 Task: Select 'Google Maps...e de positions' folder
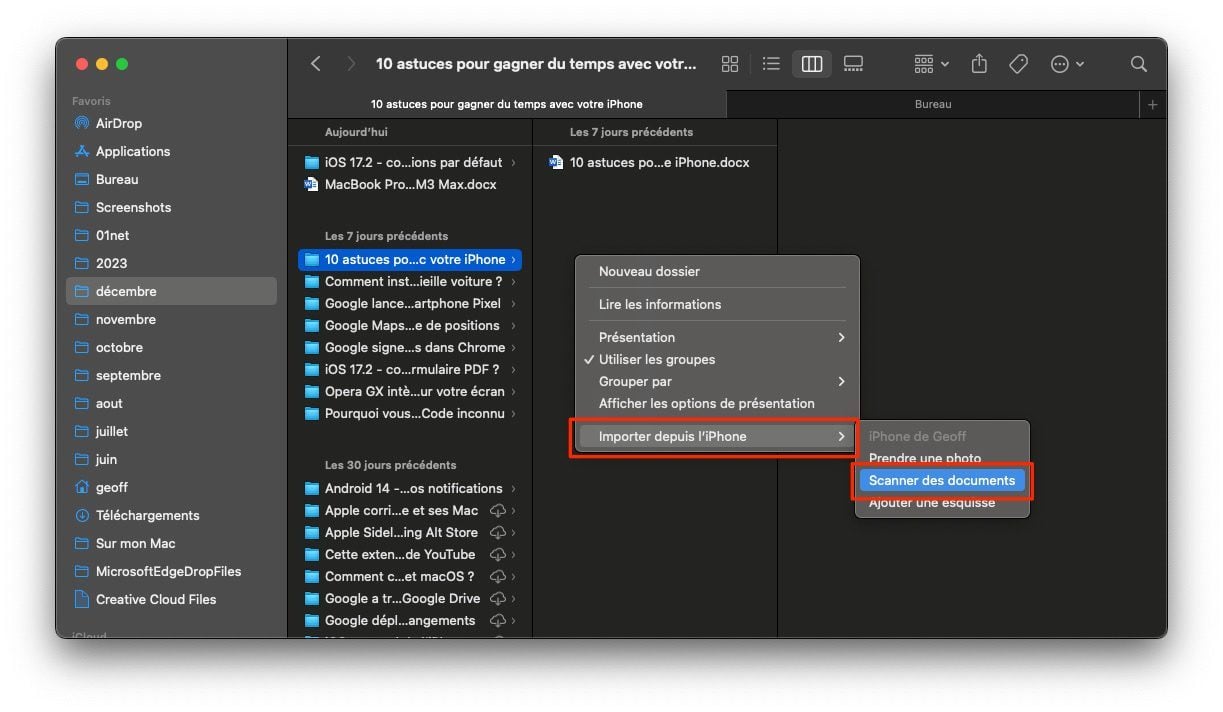[x=410, y=325]
